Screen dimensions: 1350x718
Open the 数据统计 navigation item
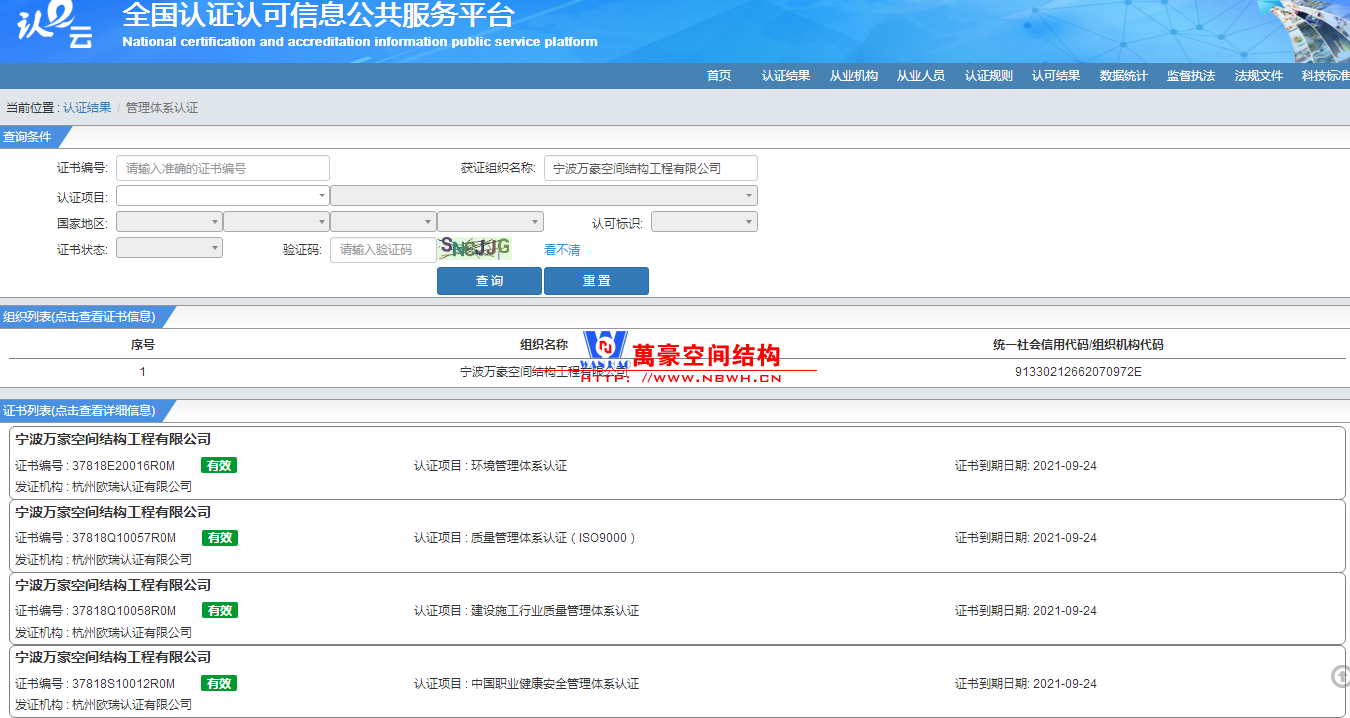pyautogui.click(x=1123, y=76)
